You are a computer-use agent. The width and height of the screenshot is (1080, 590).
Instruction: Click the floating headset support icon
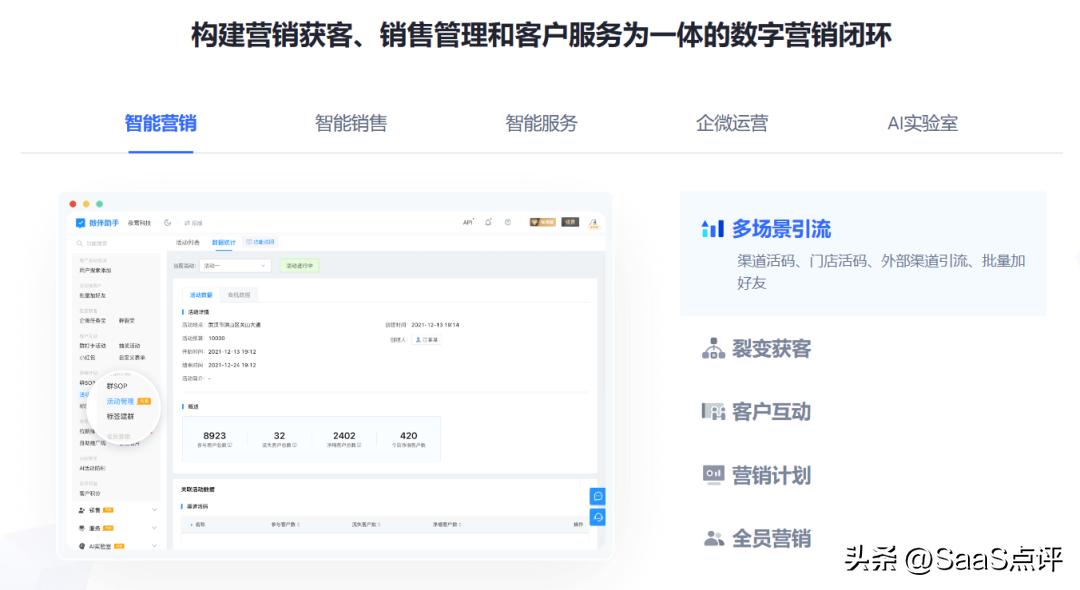[598, 518]
